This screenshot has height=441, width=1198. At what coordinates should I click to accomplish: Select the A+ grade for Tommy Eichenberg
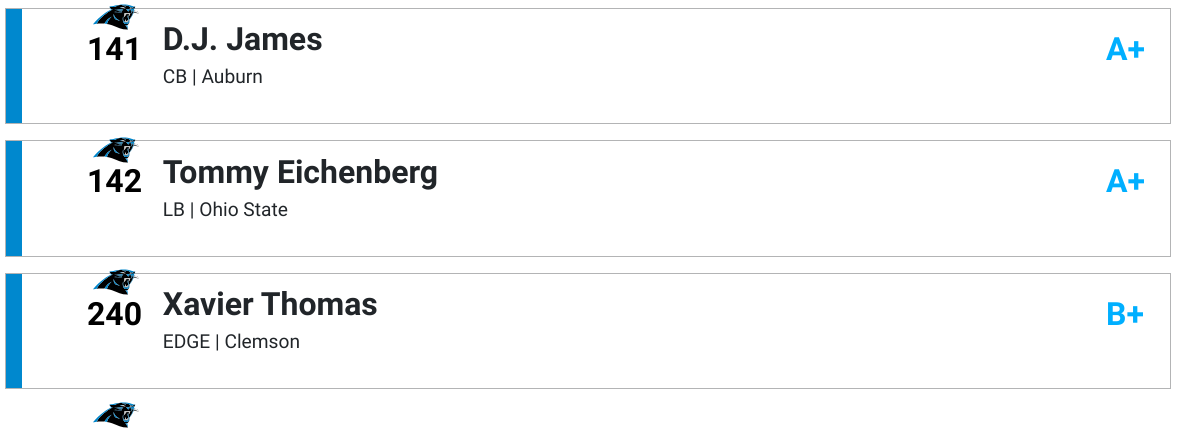coord(1124,182)
